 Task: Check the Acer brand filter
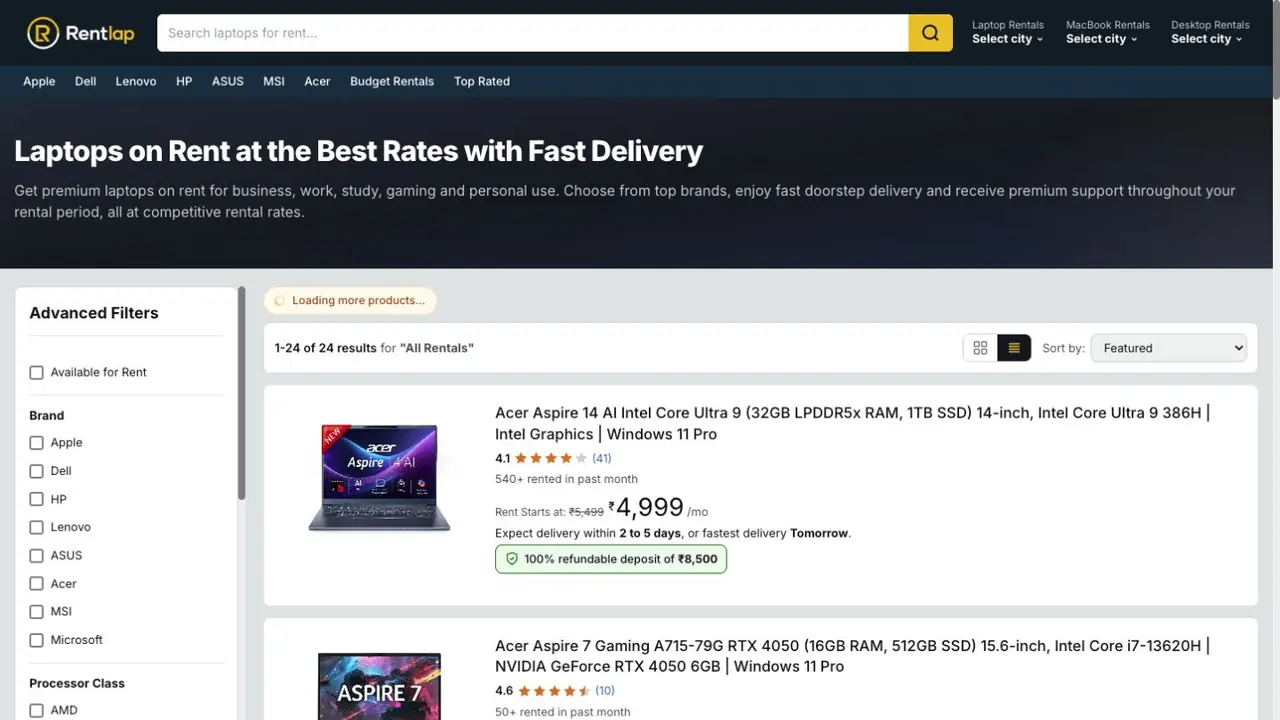(36, 583)
